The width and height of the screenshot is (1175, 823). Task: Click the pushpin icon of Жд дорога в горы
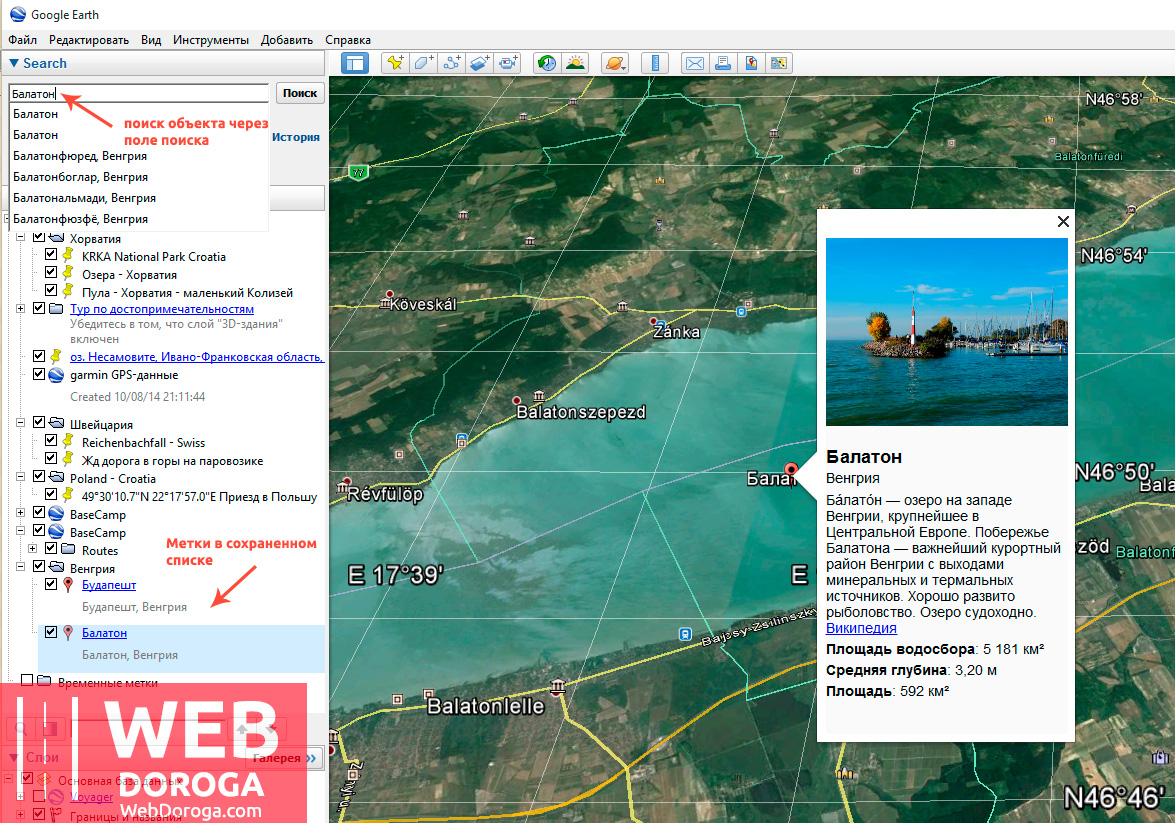tap(68, 459)
